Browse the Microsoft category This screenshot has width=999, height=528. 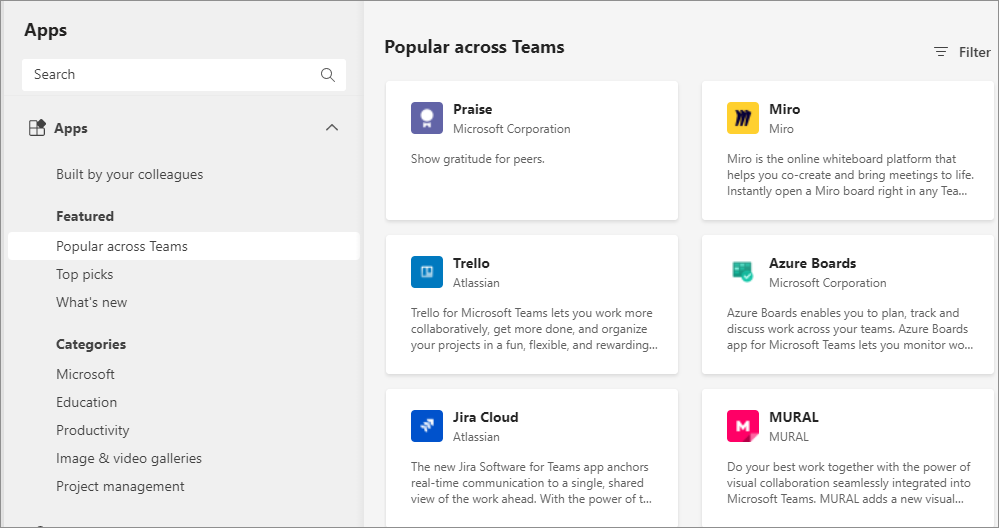click(85, 374)
